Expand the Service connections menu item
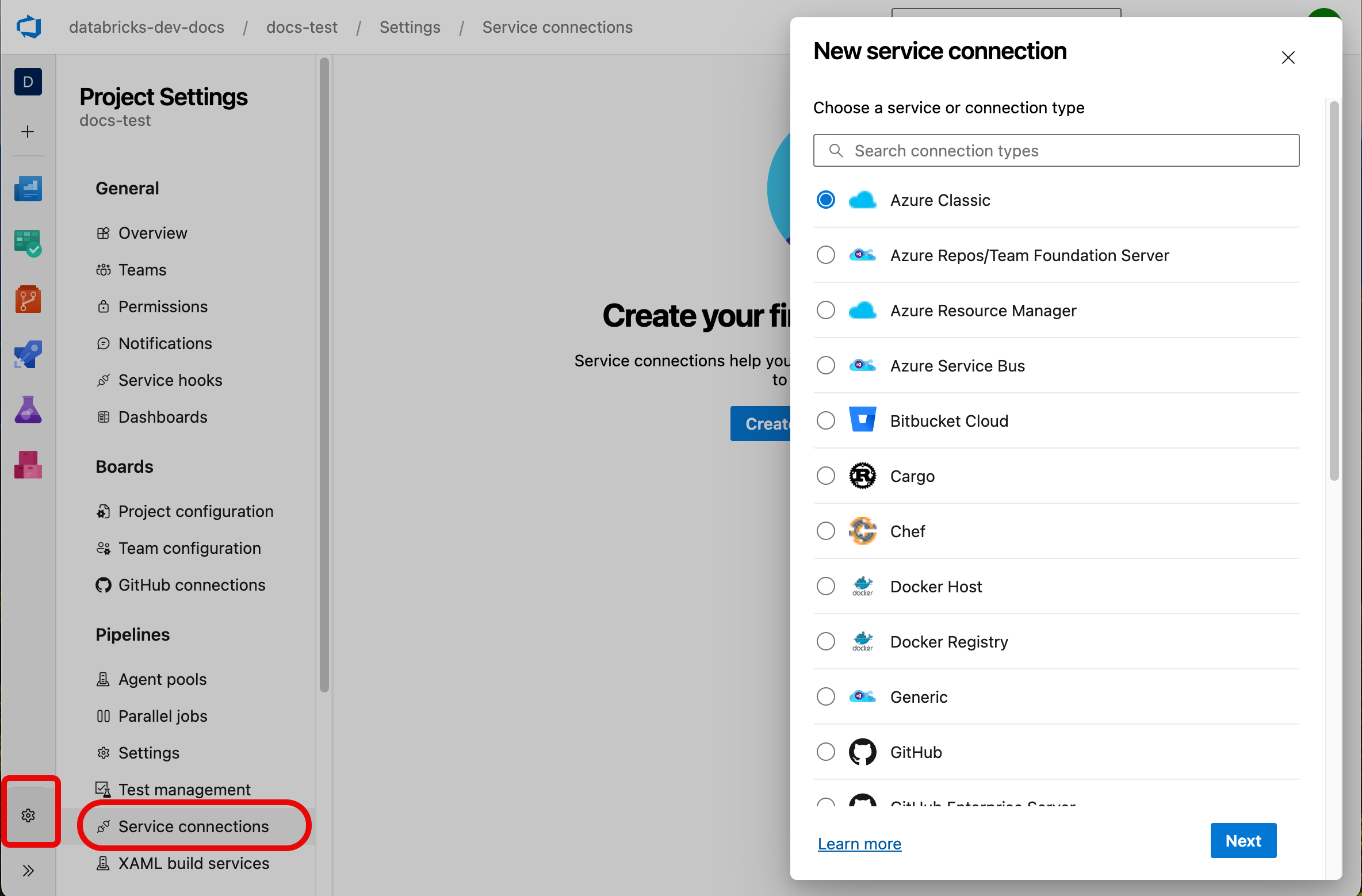1362x896 pixels. [x=193, y=826]
